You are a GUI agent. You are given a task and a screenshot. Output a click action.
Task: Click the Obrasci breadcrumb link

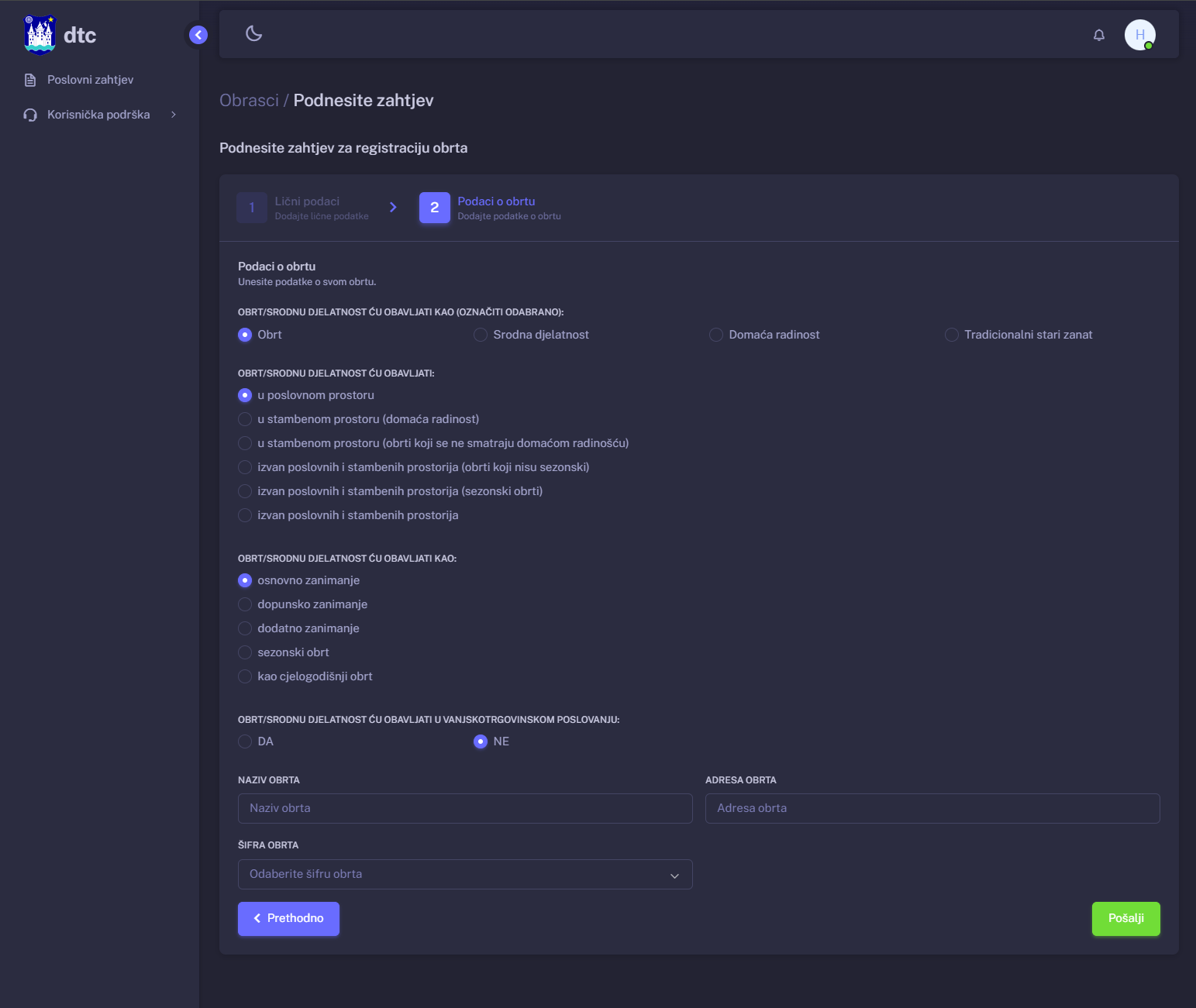coord(249,101)
